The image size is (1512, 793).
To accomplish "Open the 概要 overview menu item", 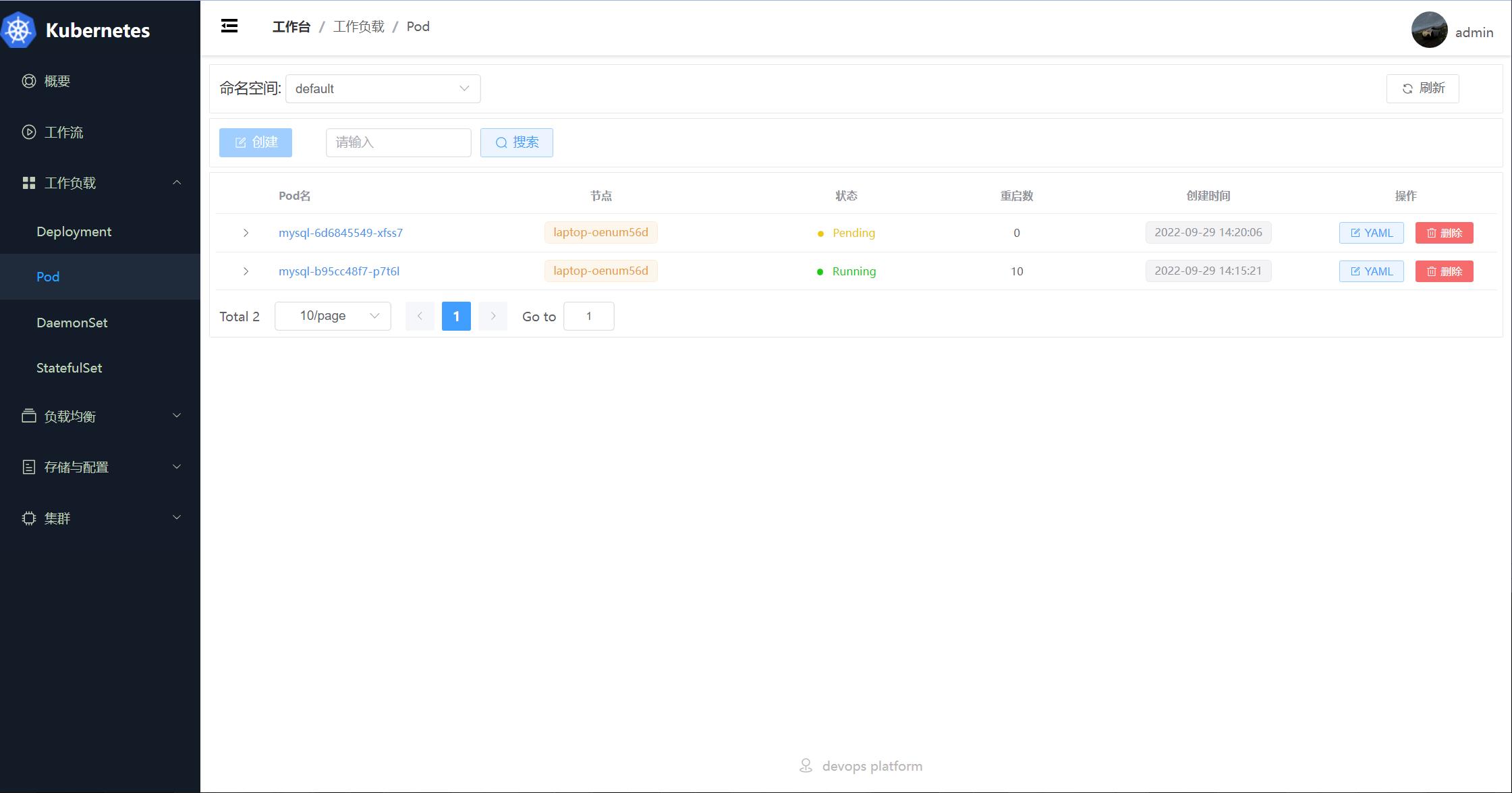I will [57, 81].
